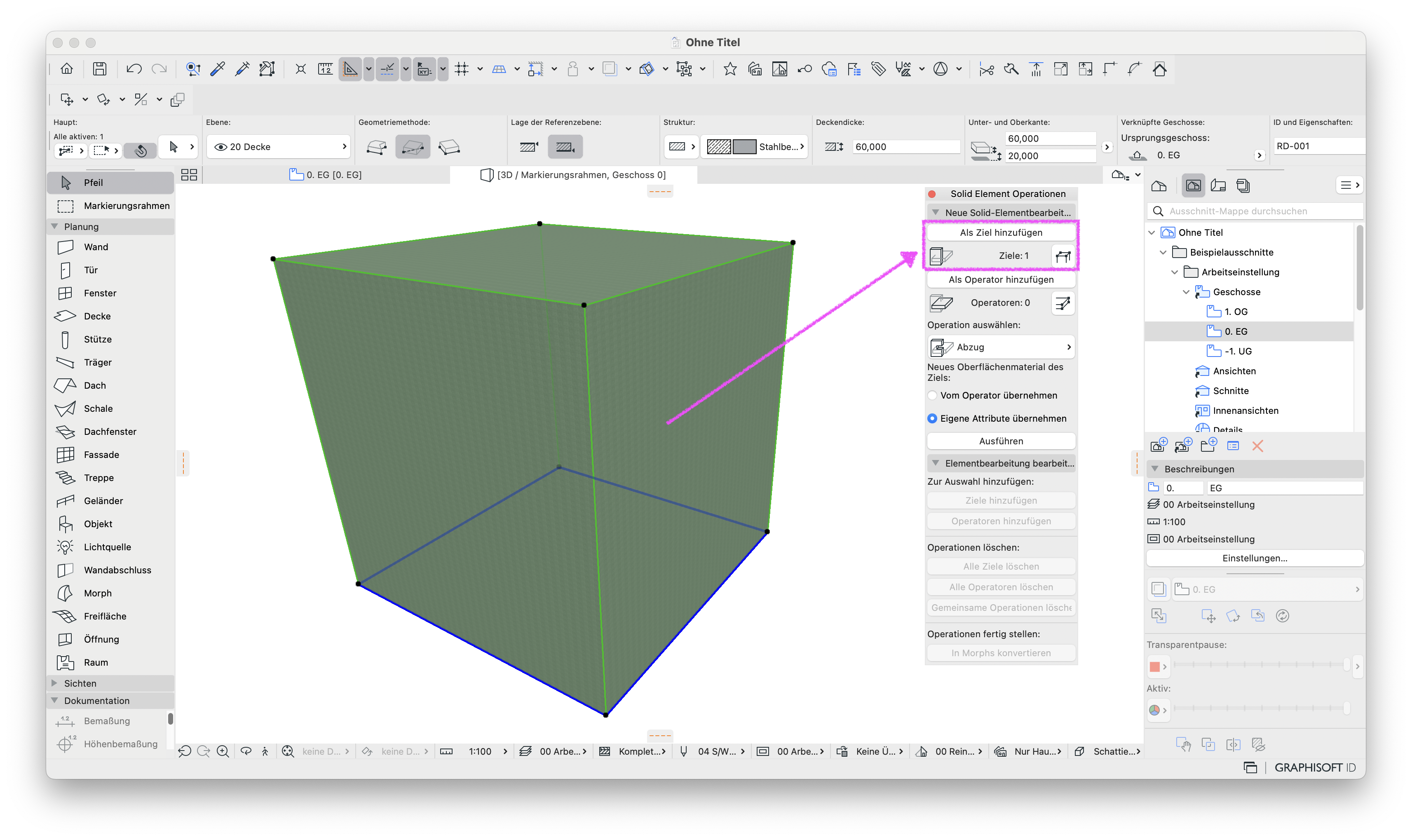1412x840 pixels.
Task: Open the Abzug operation dropdown
Action: click(x=1001, y=347)
